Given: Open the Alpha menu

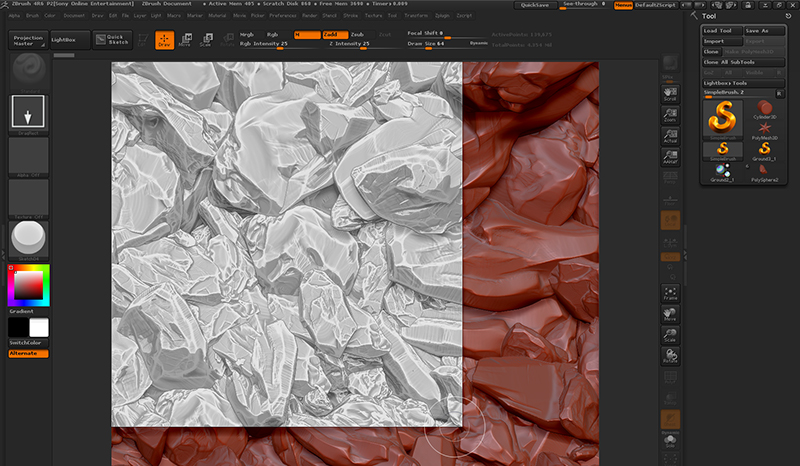Looking at the screenshot, I should tap(14, 16).
